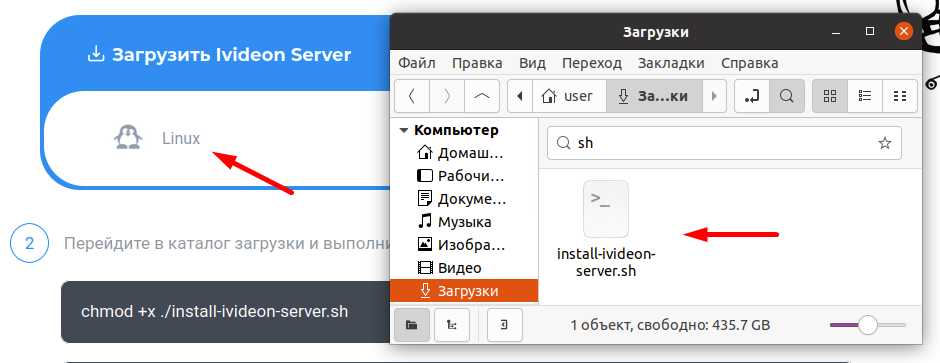Show tree view sidebar button

pyautogui.click(x=451, y=325)
